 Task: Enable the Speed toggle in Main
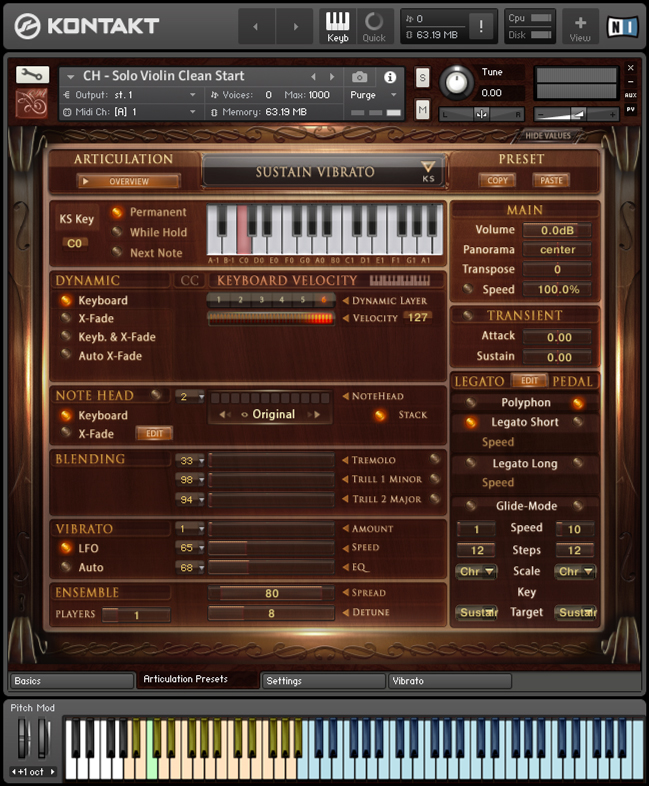(x=468, y=289)
